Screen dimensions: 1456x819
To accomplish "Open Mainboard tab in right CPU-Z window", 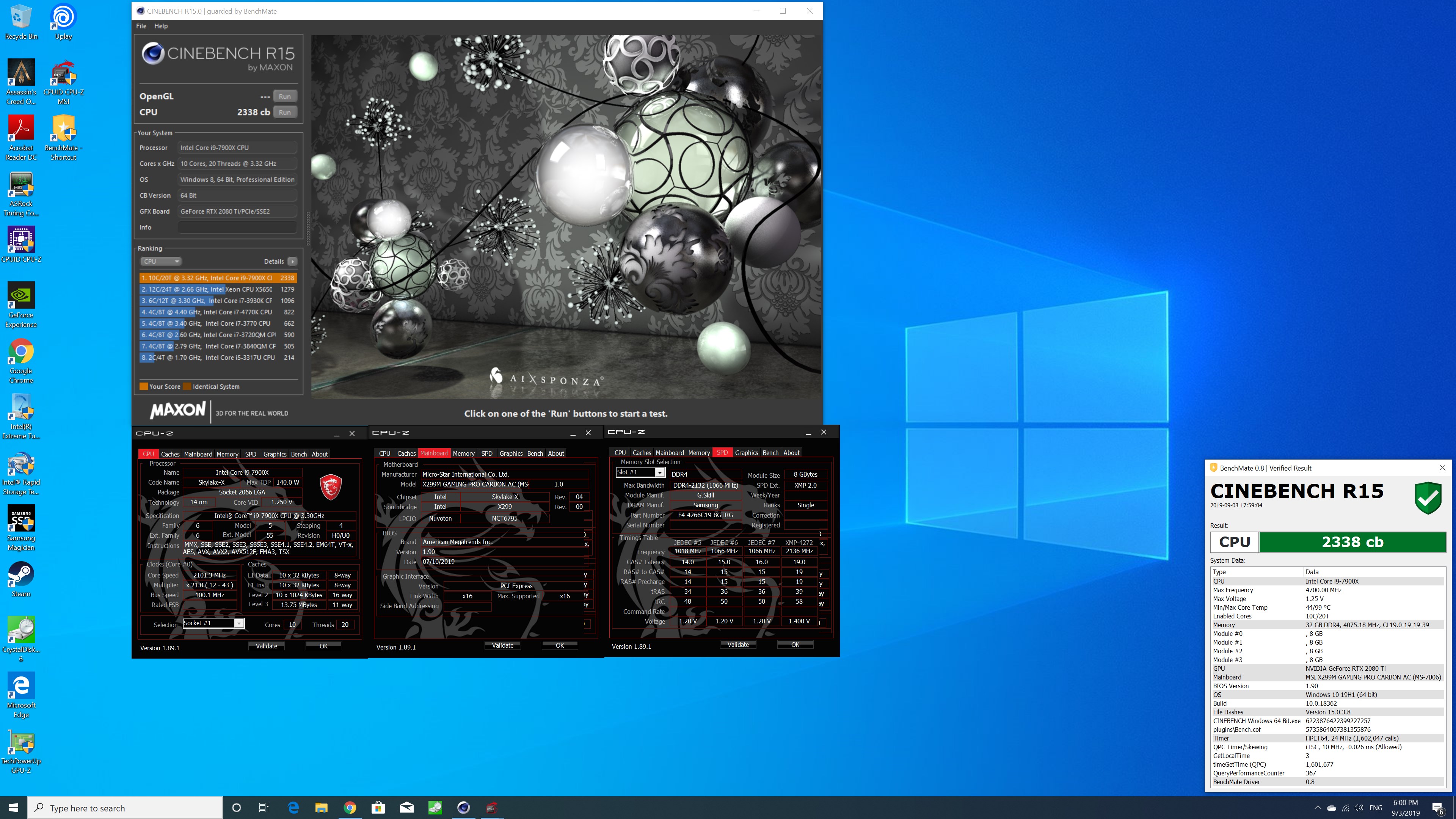I will pos(669,453).
